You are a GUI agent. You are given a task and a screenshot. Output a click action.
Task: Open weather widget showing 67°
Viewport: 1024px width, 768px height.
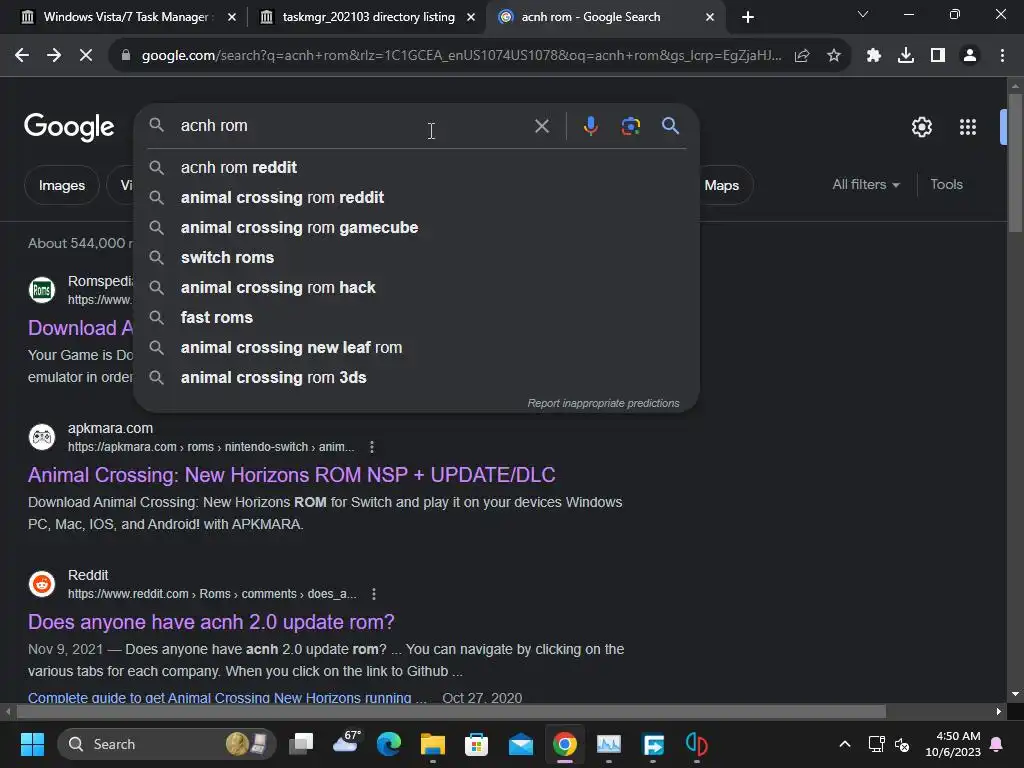pos(346,743)
